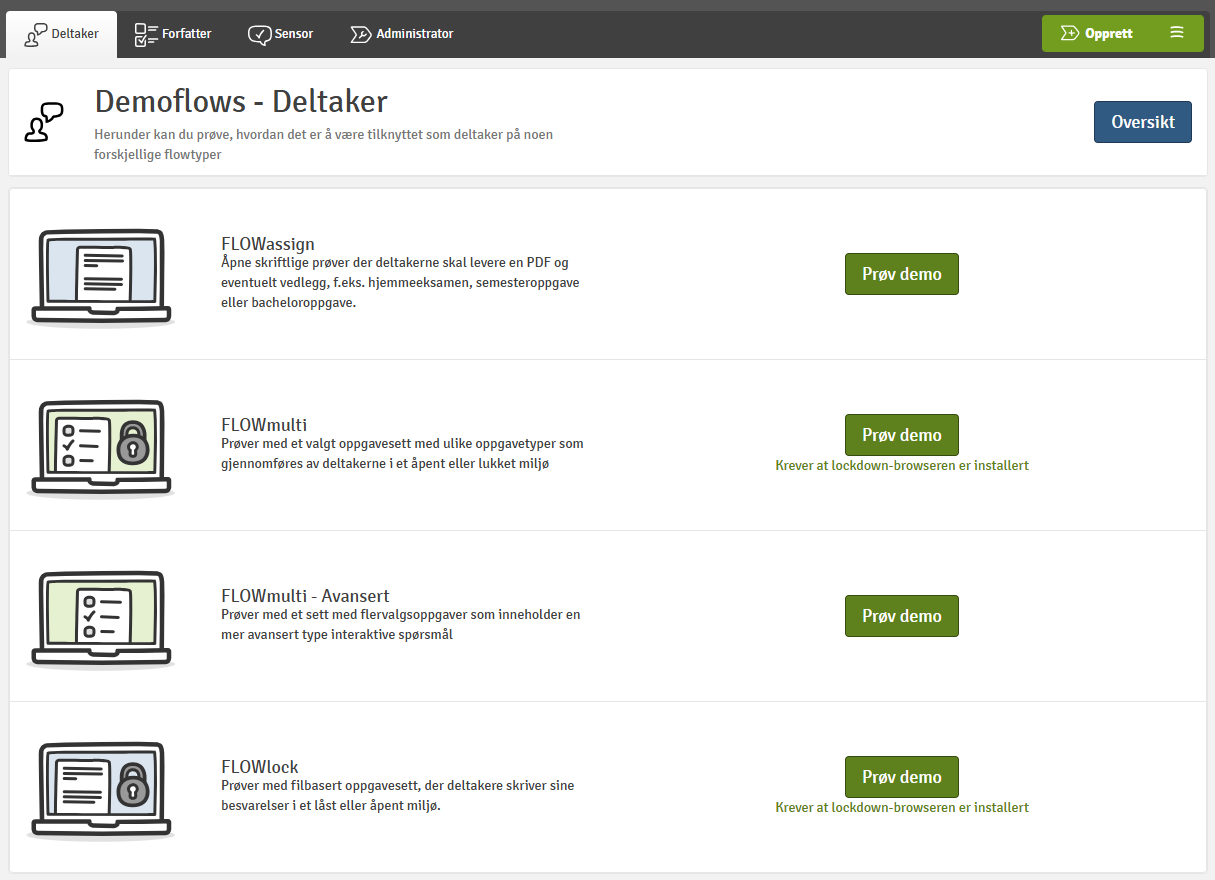The height and width of the screenshot is (880, 1215).
Task: Click the Demoflows participant speech bubble icon
Action: coord(44,122)
